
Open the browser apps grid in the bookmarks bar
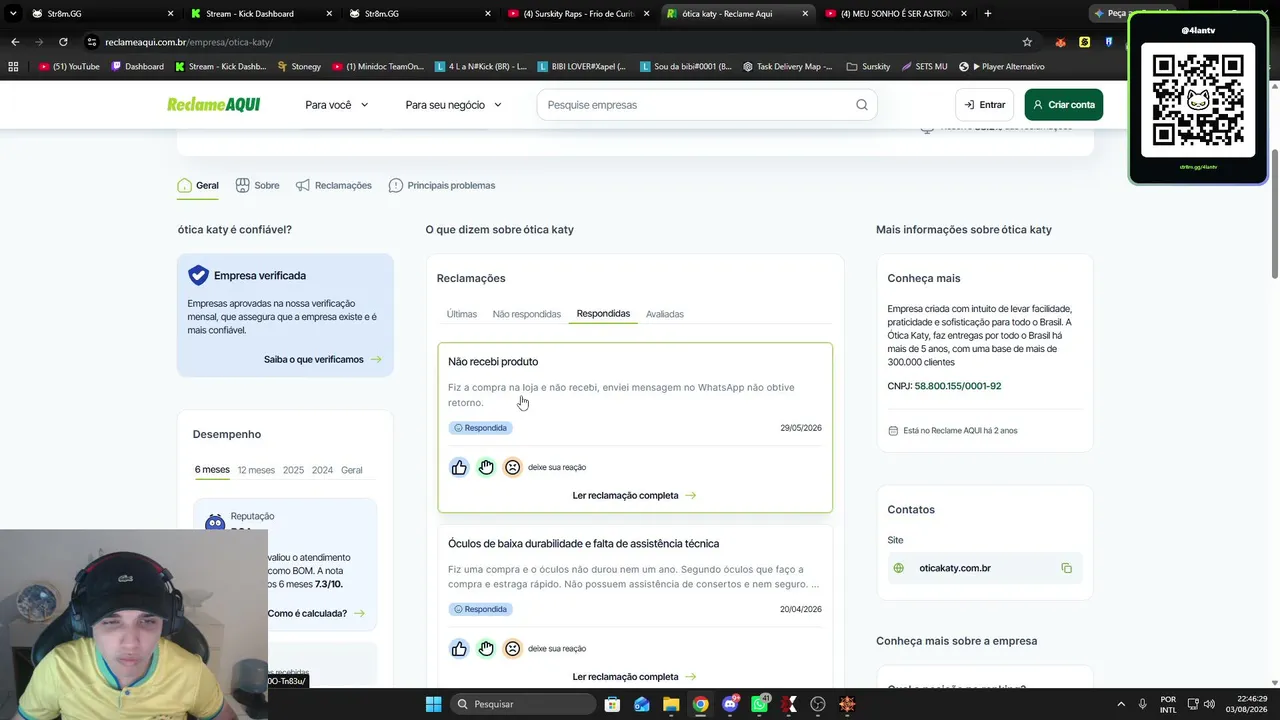point(13,66)
